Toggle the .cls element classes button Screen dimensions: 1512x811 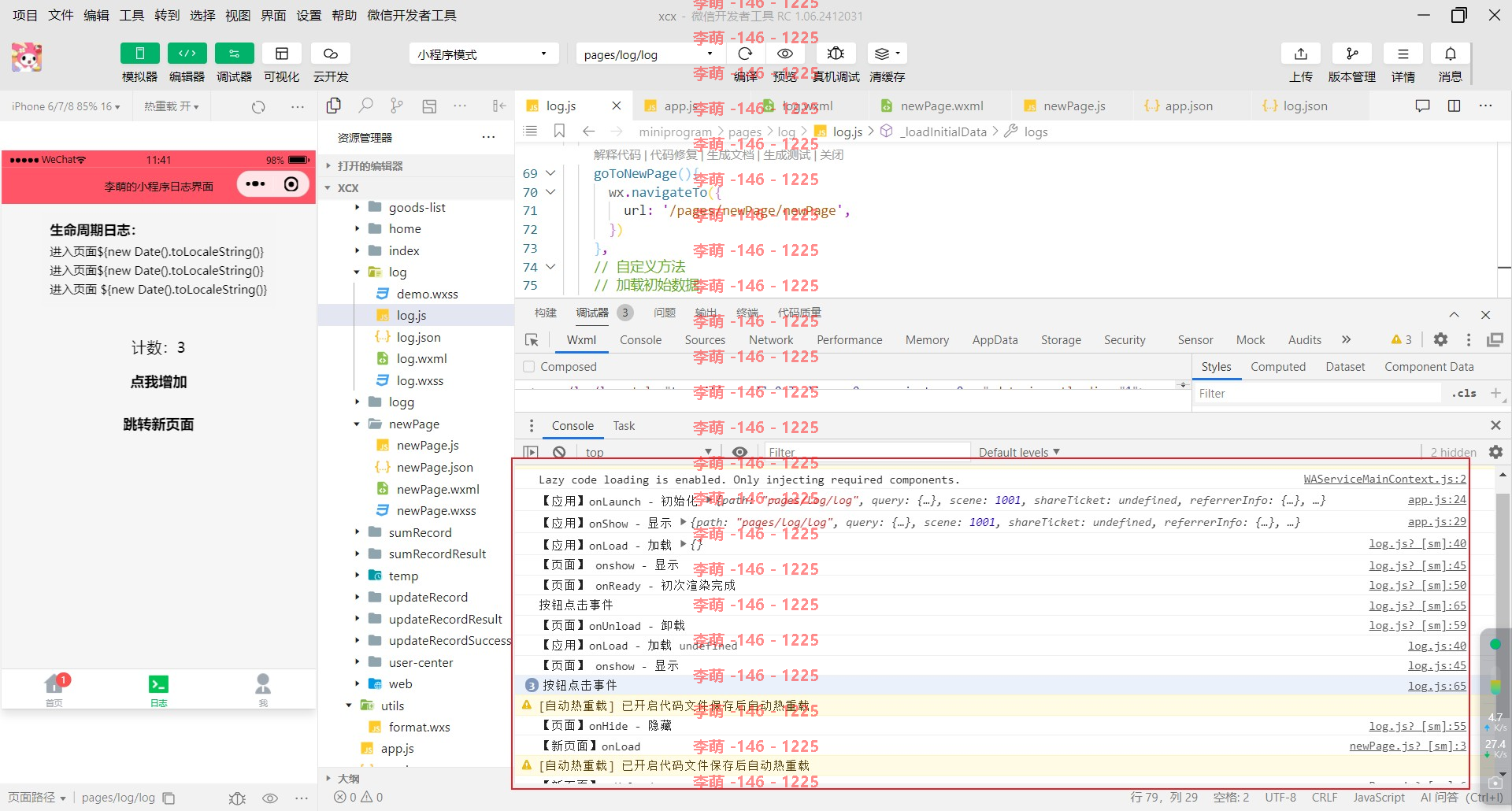1464,393
